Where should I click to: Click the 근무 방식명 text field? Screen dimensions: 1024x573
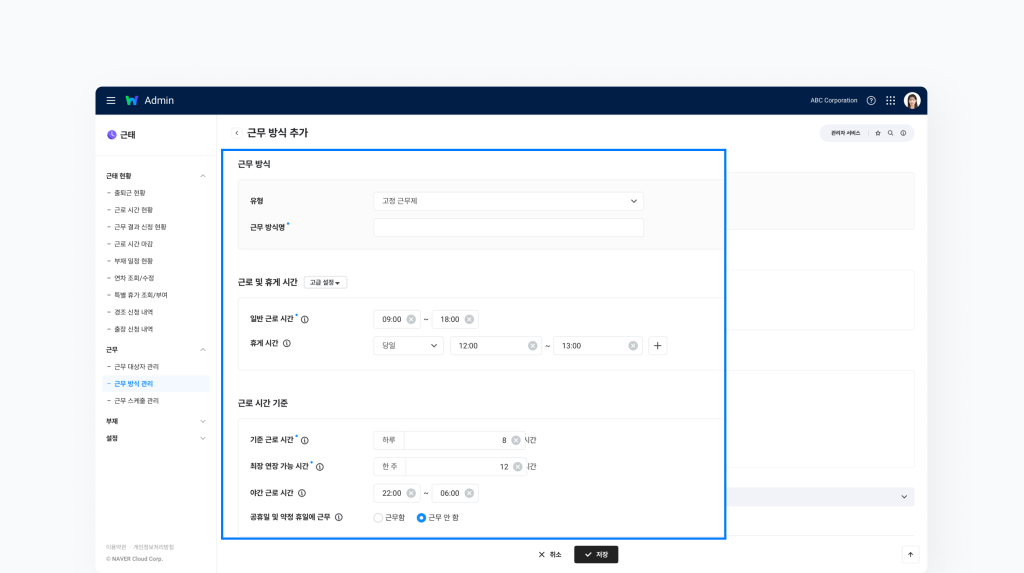click(508, 228)
